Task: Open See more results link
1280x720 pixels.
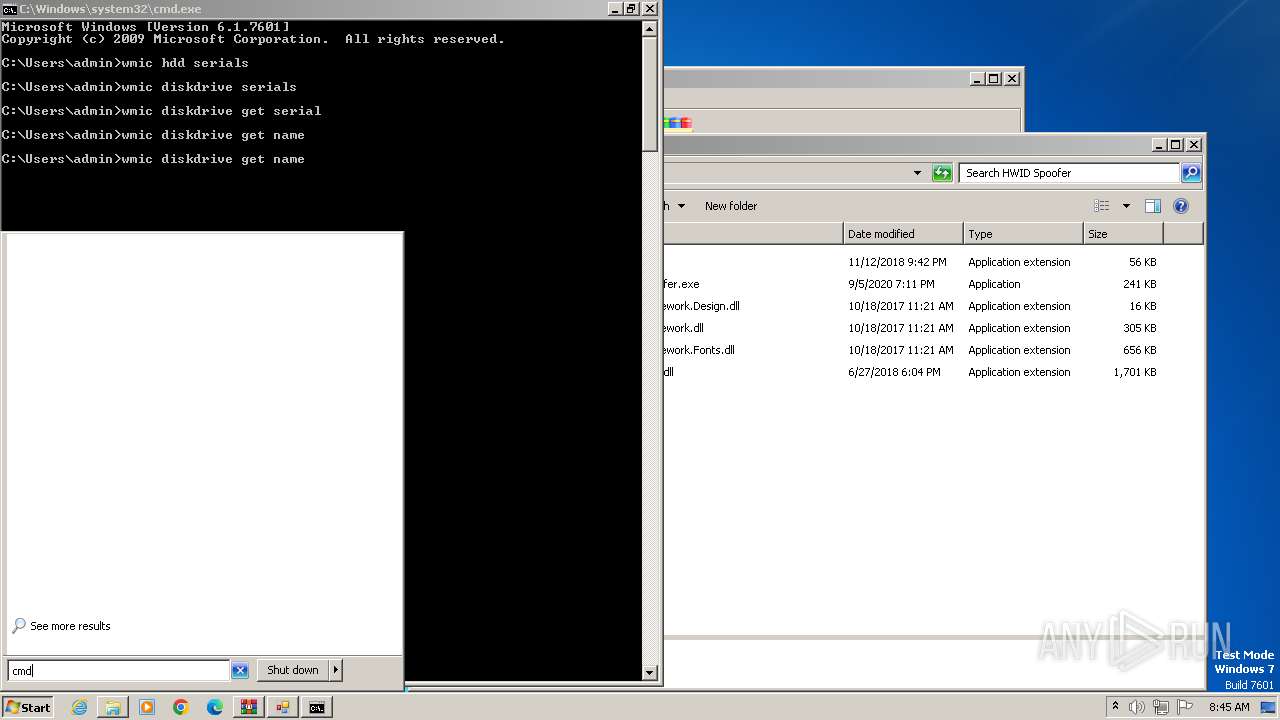Action: [x=70, y=626]
